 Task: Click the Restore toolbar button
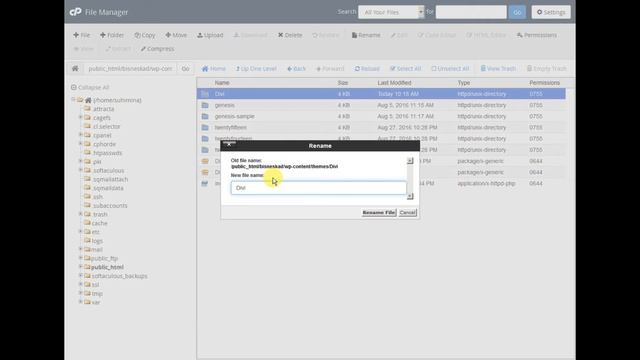326,35
